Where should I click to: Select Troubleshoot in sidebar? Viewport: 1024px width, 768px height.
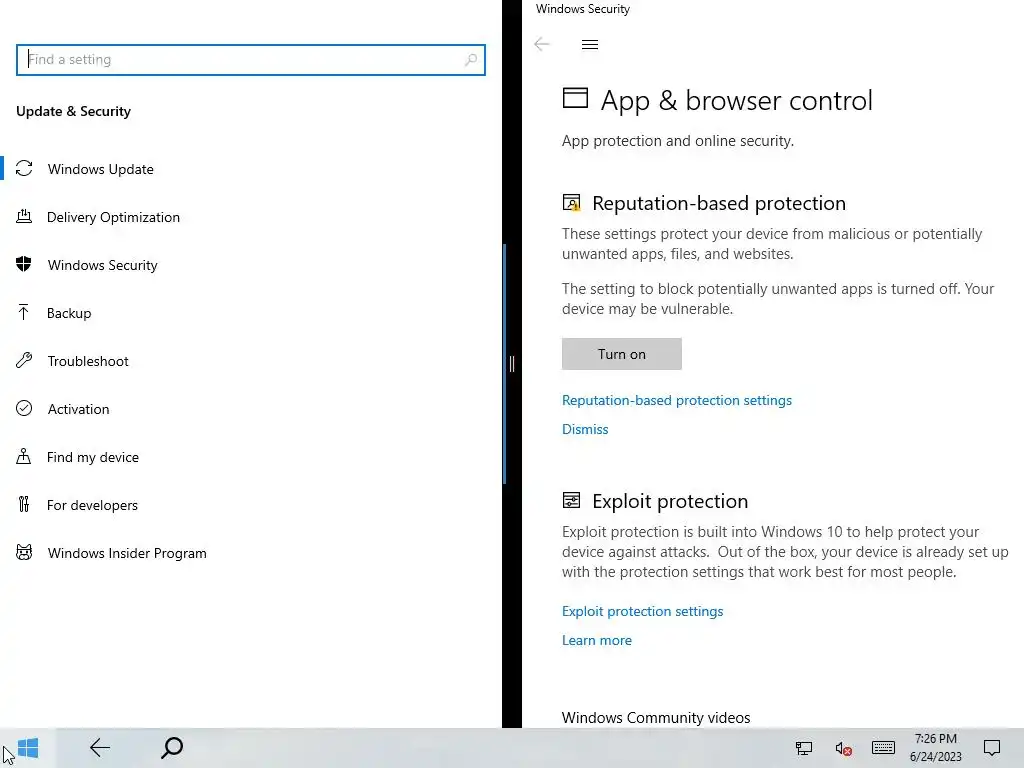pyautogui.click(x=88, y=360)
